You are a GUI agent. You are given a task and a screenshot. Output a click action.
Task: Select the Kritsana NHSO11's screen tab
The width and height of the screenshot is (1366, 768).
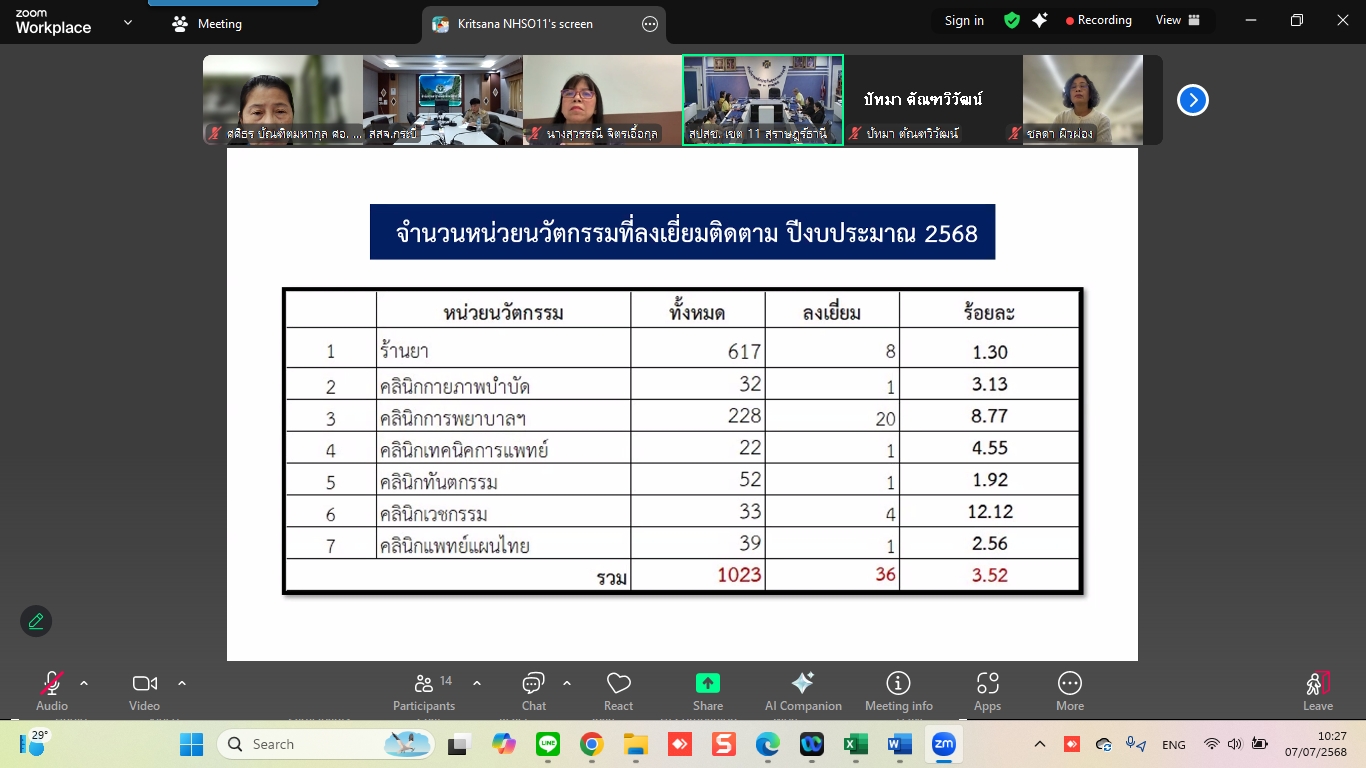[525, 24]
